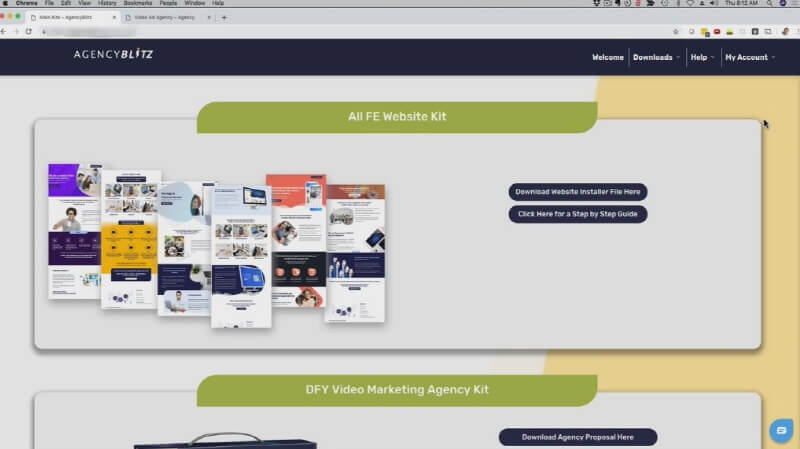The image size is (800, 449).
Task: Open the People menu
Action: pyautogui.click(x=168, y=3)
